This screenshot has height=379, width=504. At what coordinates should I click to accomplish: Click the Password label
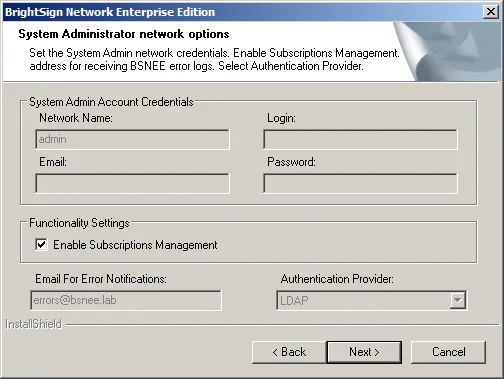click(291, 162)
